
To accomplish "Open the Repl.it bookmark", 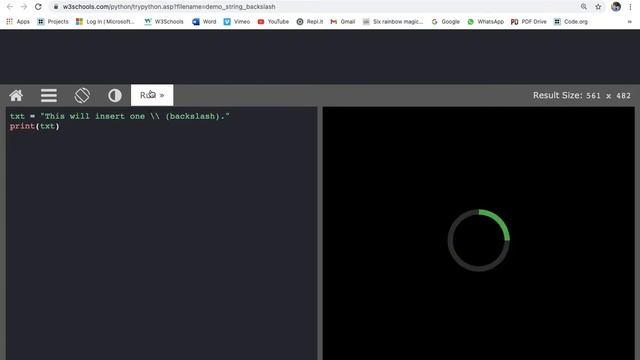I will [310, 22].
